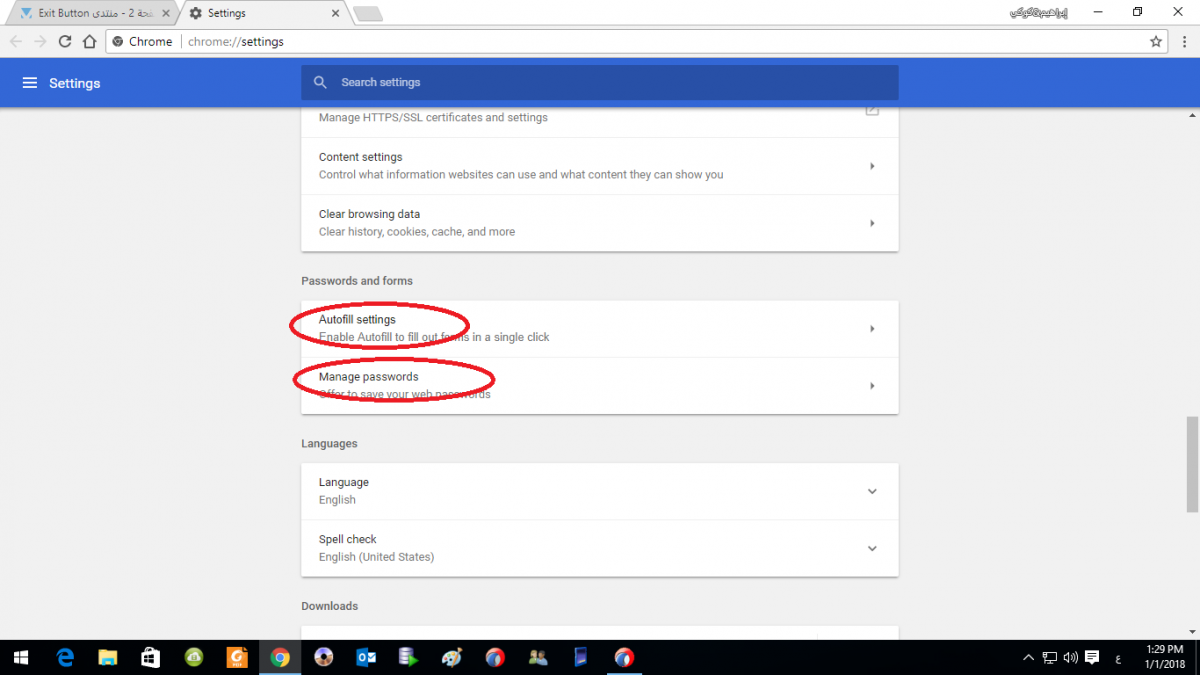Open File Explorer from the taskbar

point(108,657)
